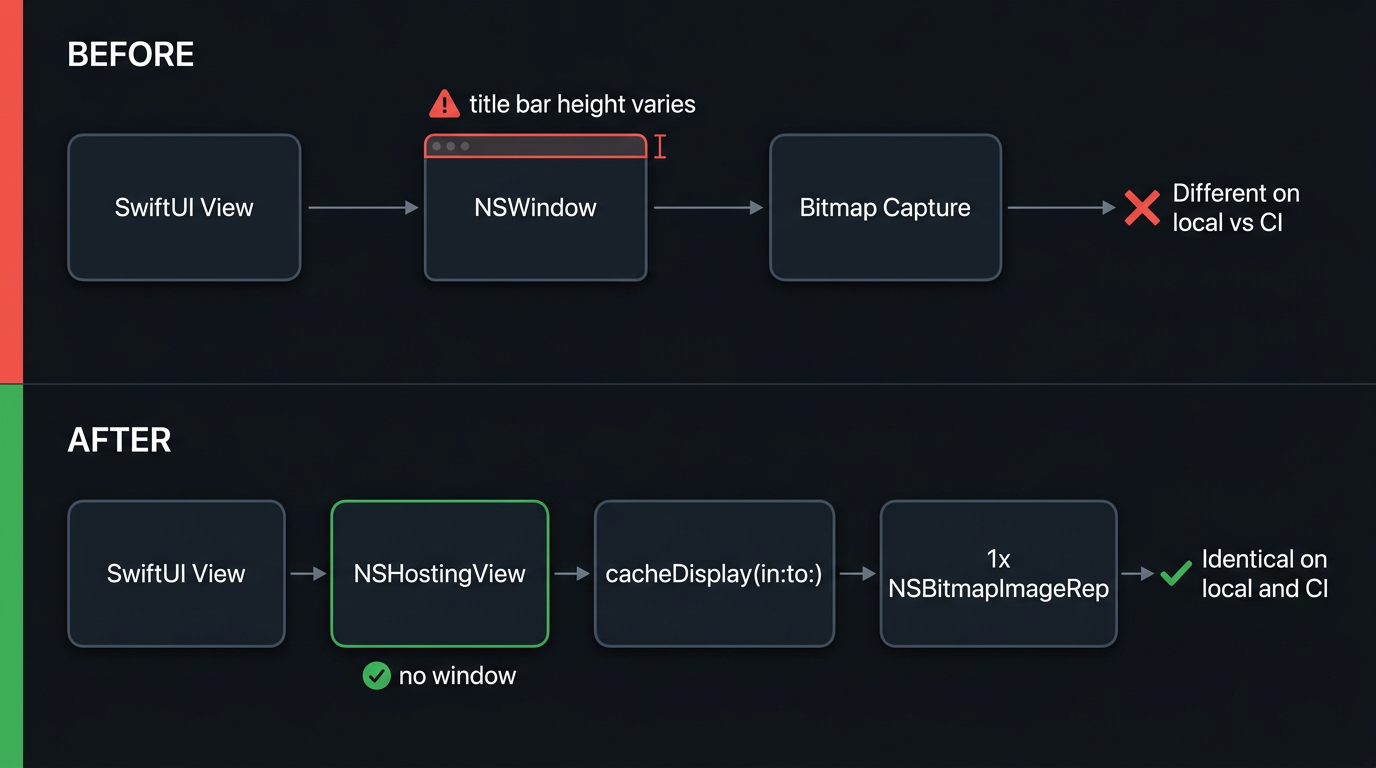Click the AFTER section heading

119,440
